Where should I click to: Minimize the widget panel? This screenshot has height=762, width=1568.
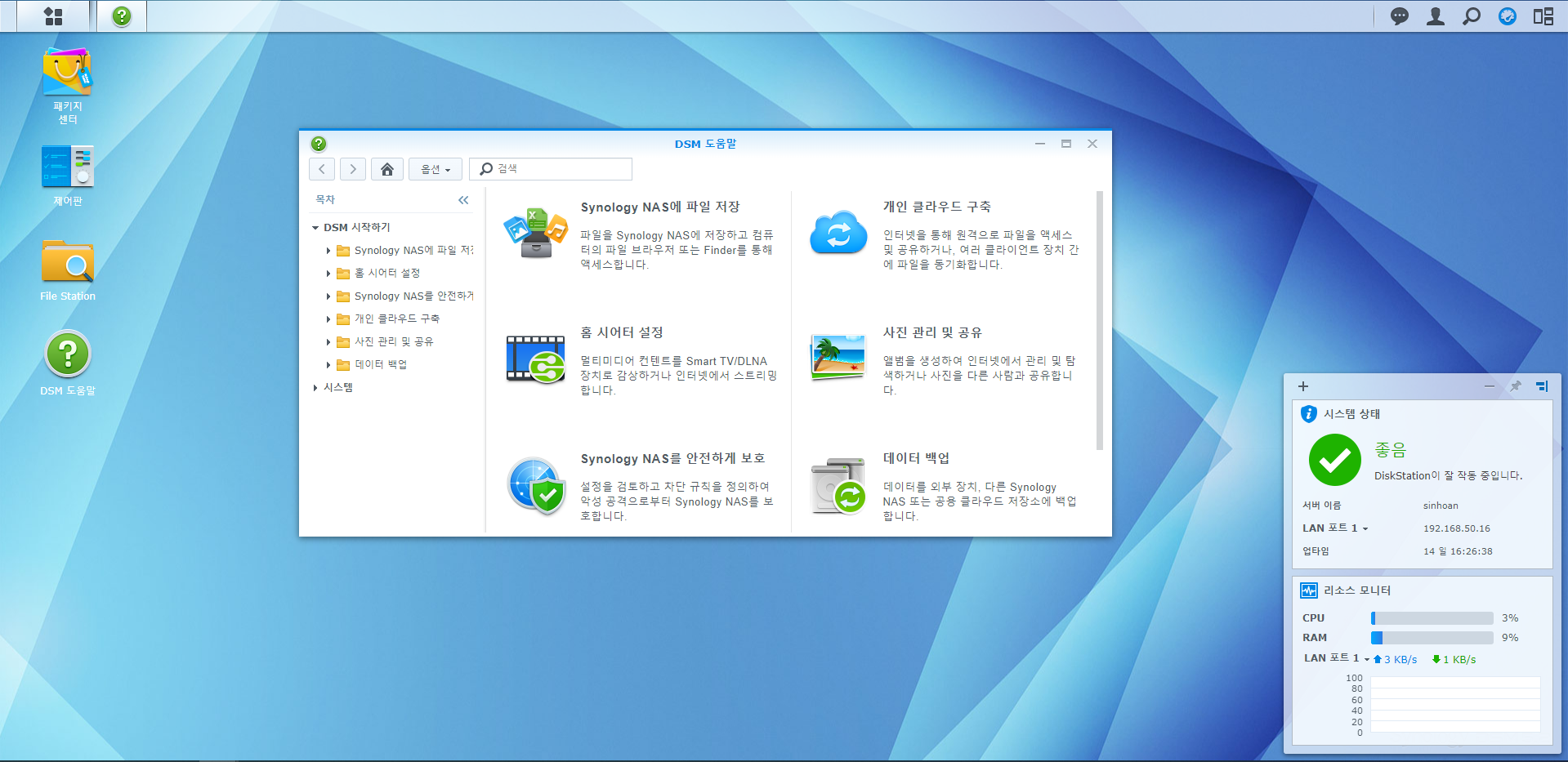click(1490, 386)
